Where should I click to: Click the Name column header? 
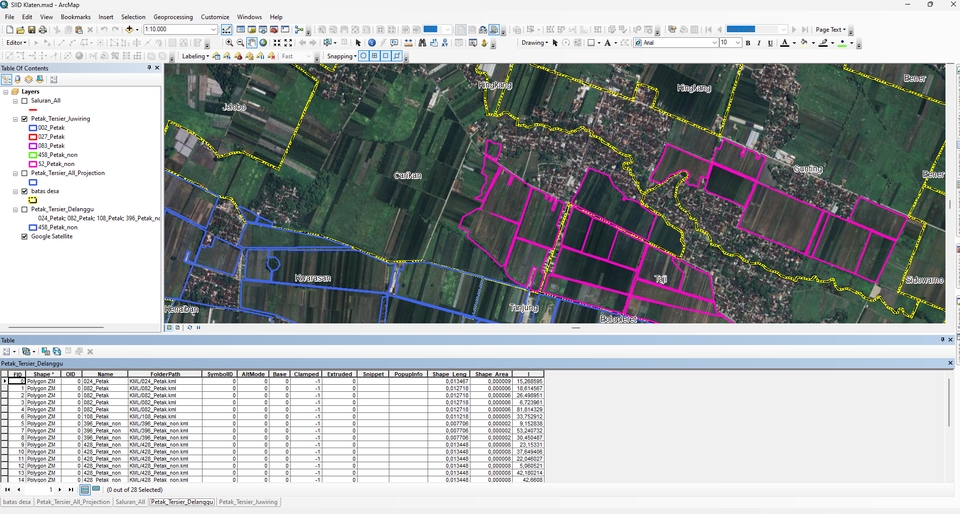(105, 373)
